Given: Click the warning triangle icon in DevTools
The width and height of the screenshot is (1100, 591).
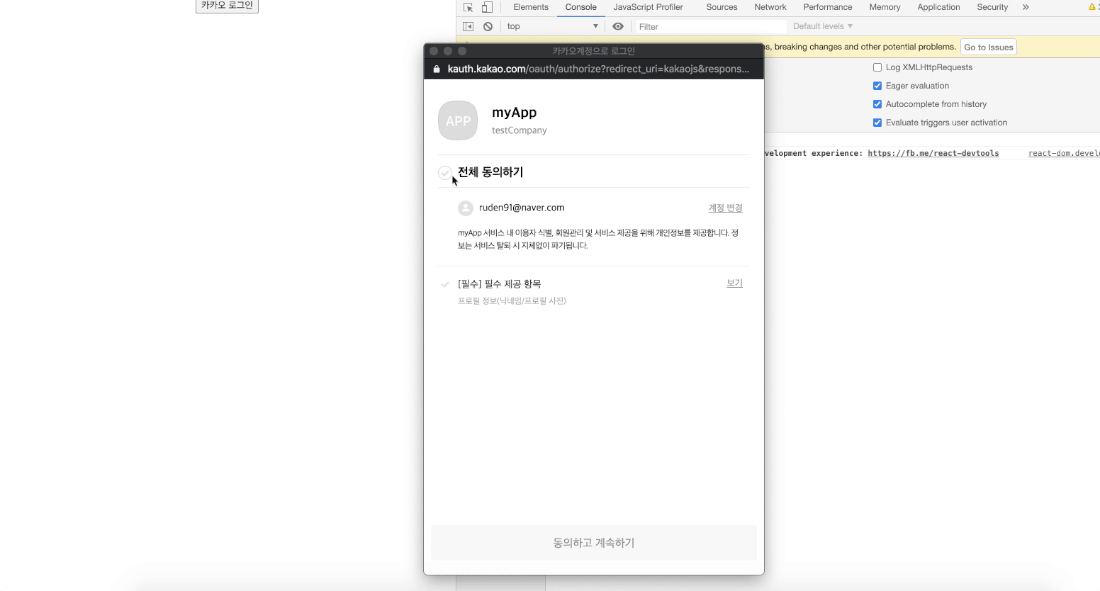Looking at the screenshot, I should point(1092,7).
